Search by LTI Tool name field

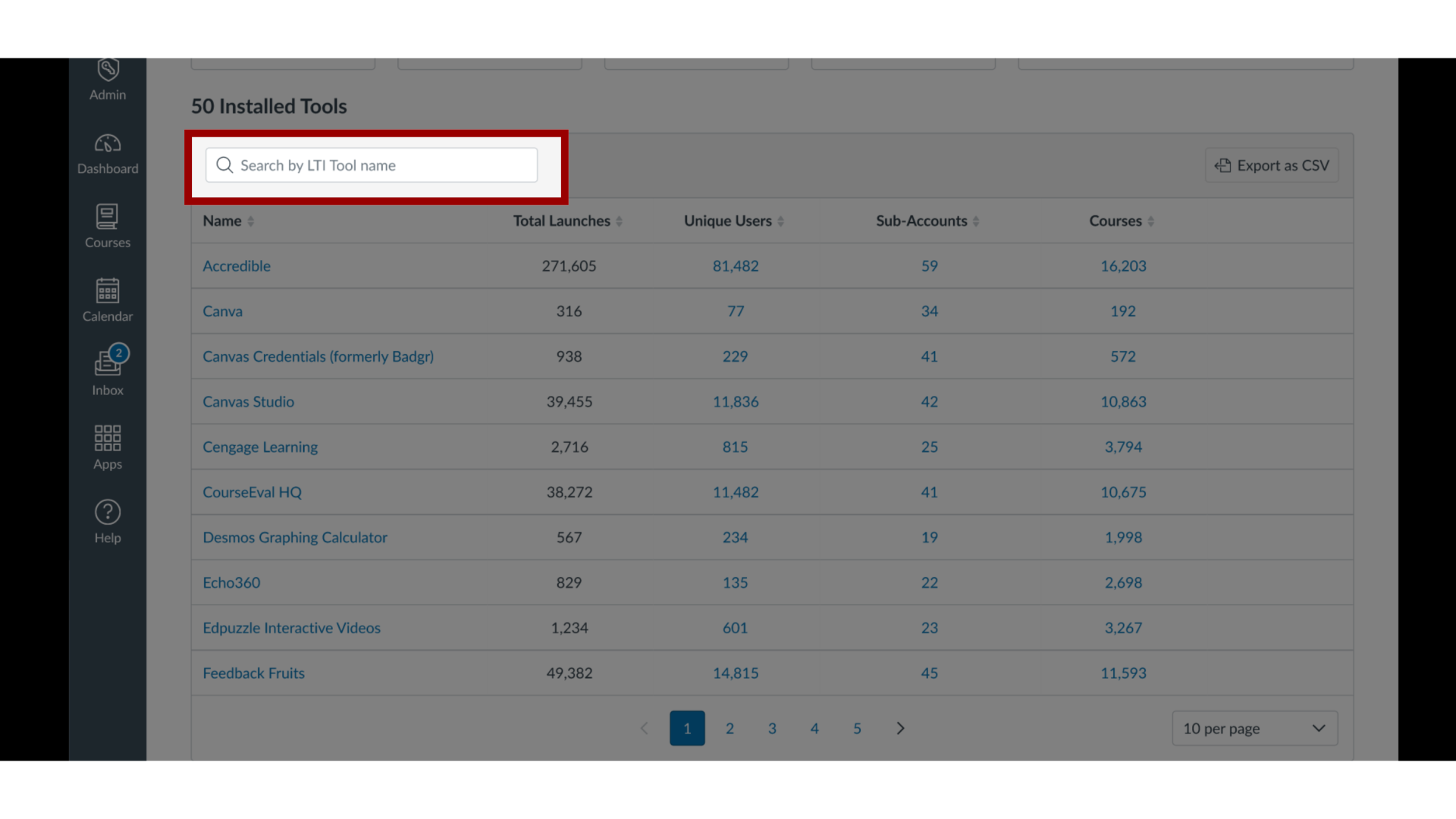point(372,165)
